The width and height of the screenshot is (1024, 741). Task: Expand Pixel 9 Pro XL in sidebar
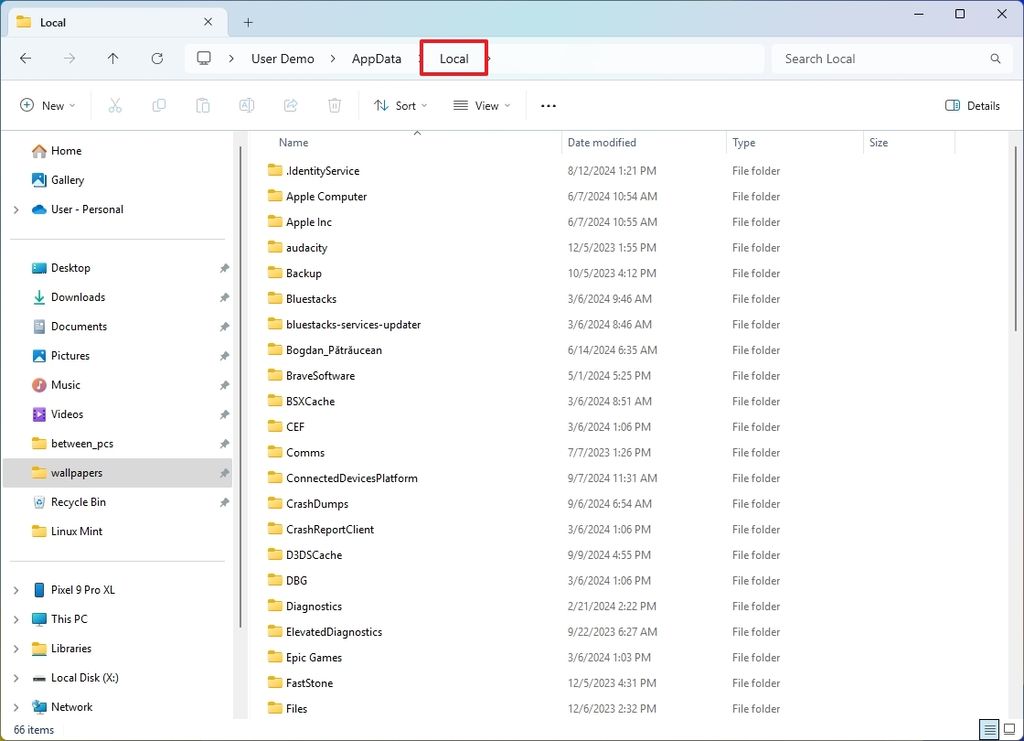pyautogui.click(x=18, y=589)
